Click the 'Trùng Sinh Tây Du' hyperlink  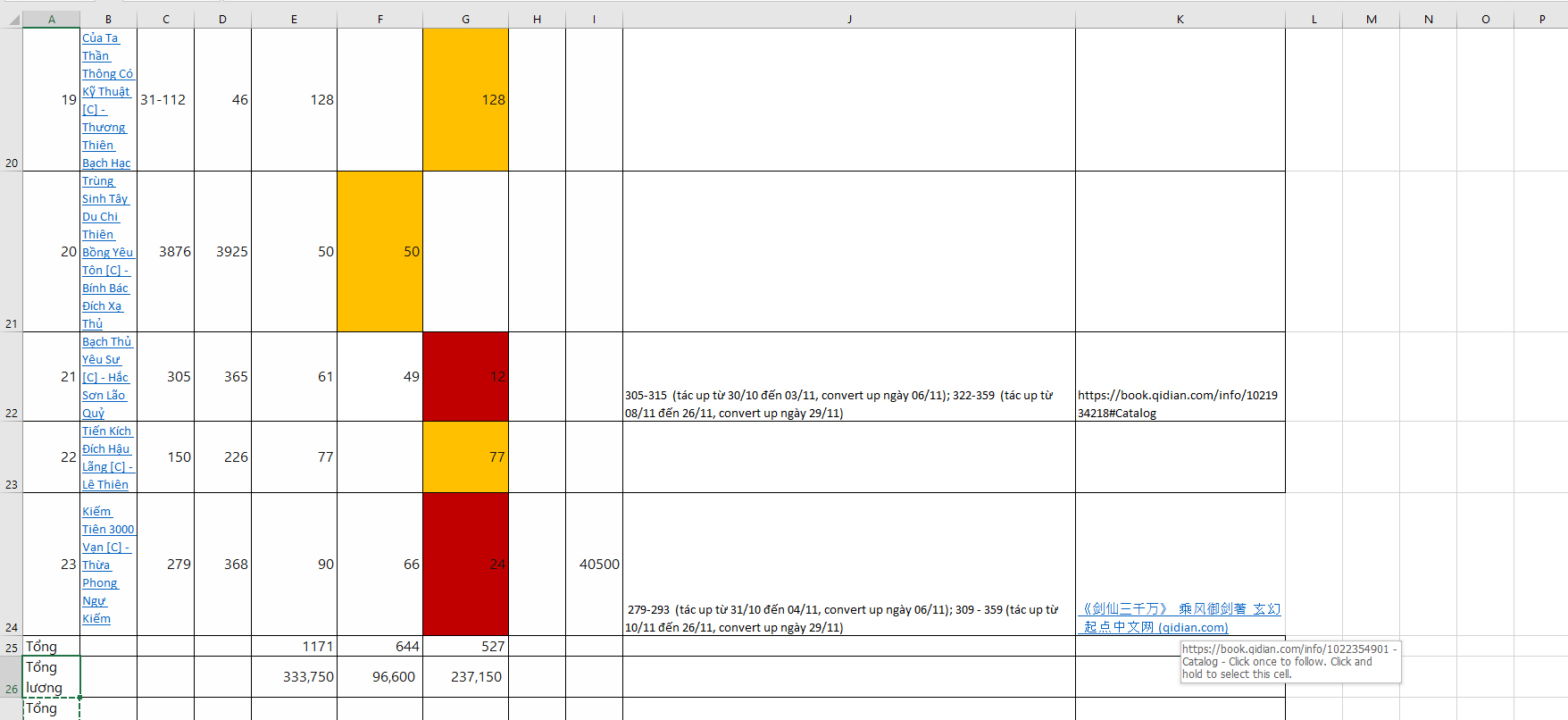pos(104,252)
